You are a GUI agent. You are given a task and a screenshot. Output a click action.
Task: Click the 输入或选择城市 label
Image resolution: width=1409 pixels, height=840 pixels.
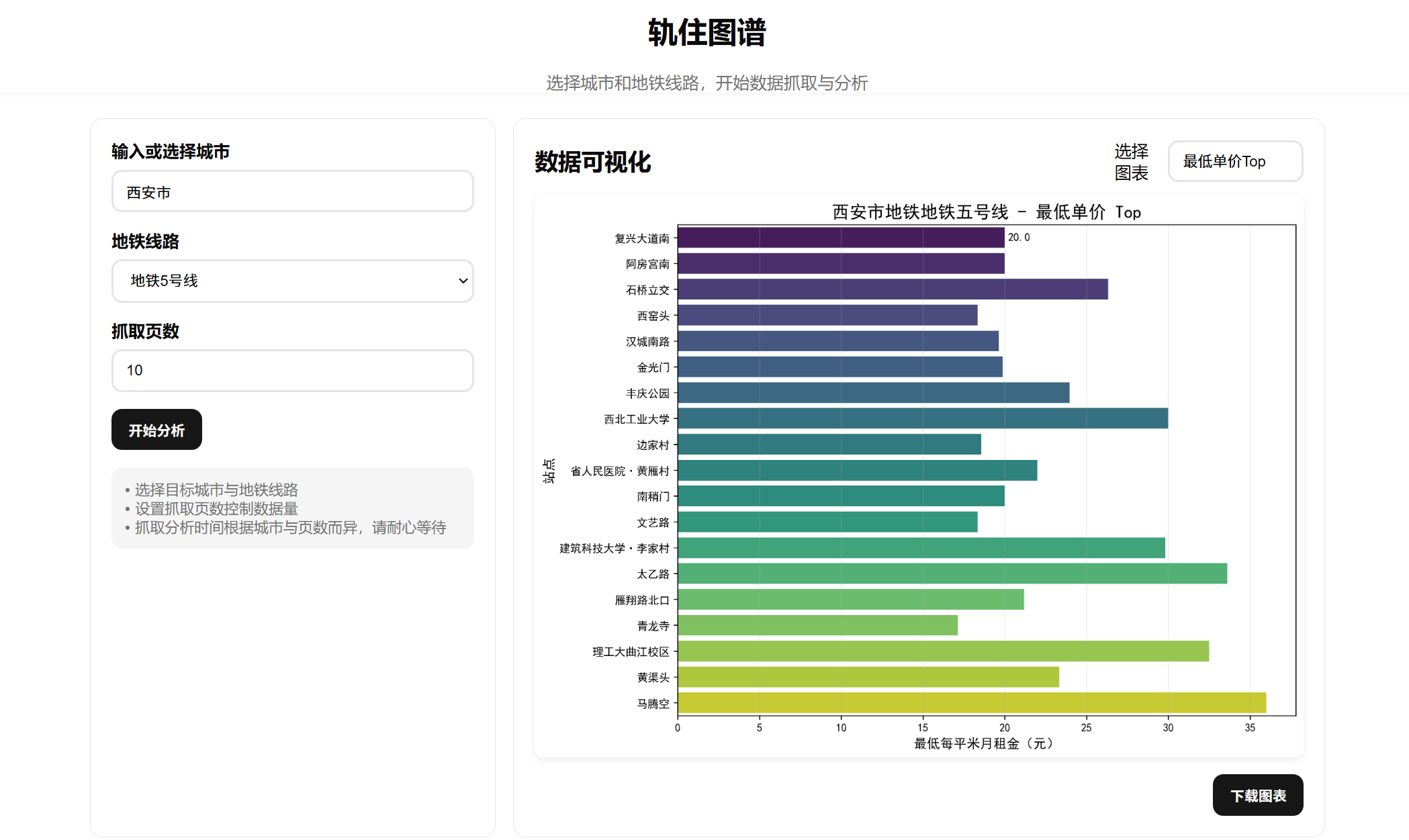tap(171, 152)
